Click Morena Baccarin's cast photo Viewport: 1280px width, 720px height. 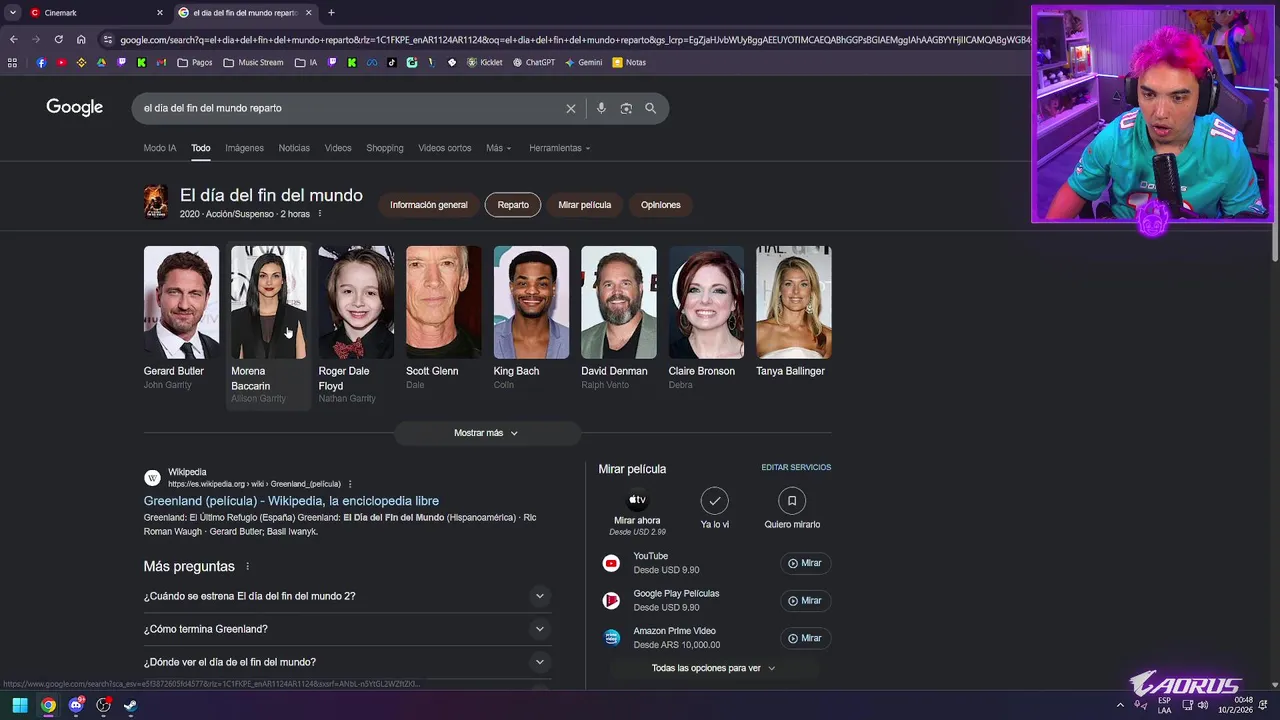point(269,302)
